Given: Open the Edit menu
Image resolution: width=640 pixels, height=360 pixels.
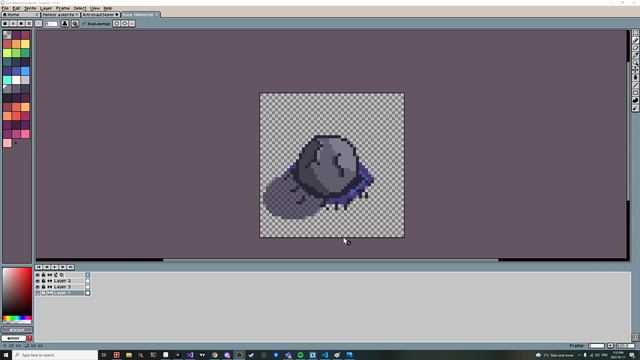Looking at the screenshot, I should click(16, 8).
